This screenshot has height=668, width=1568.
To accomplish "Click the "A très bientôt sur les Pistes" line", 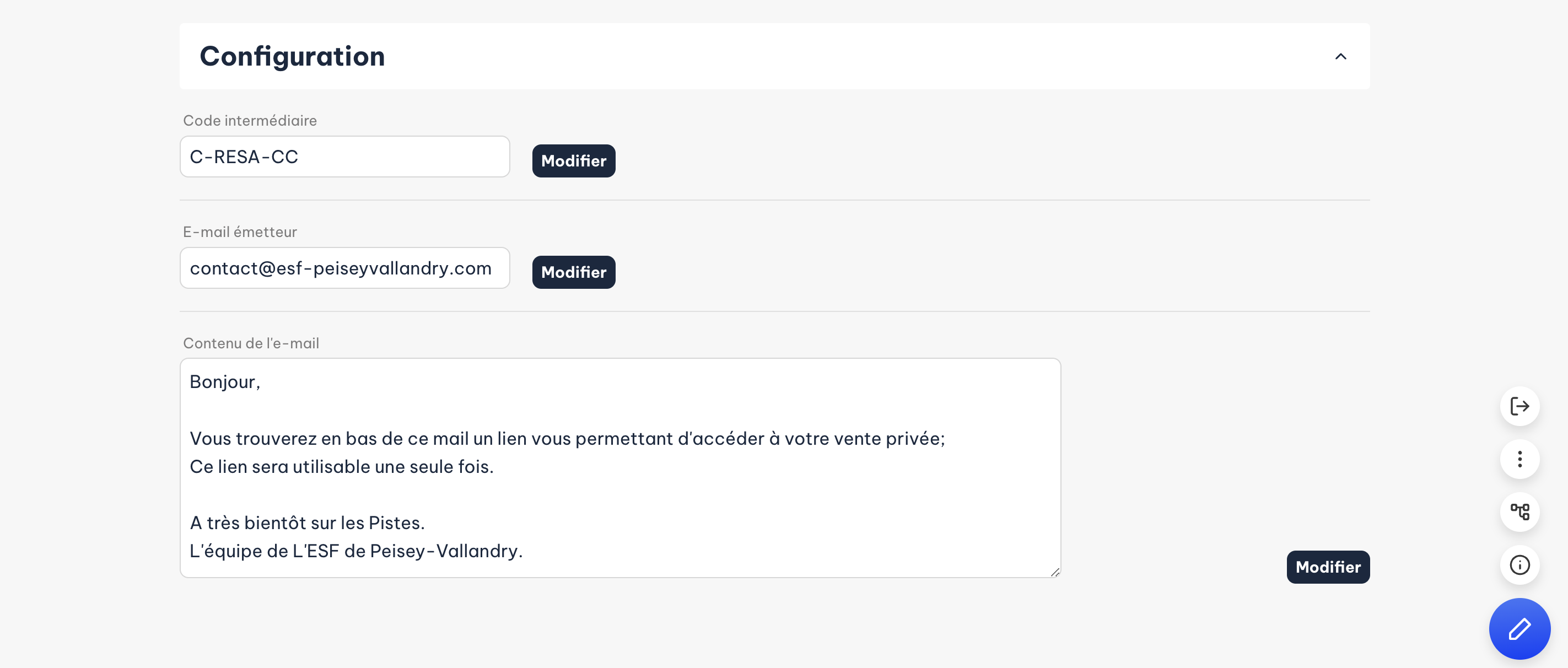I will pyautogui.click(x=308, y=523).
